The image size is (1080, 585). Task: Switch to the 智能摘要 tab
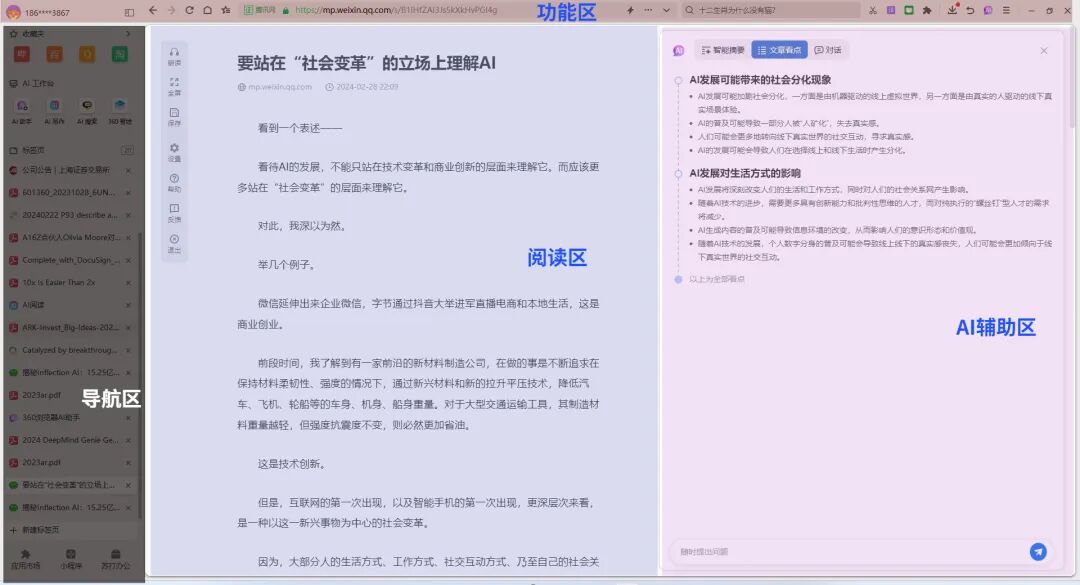722,50
